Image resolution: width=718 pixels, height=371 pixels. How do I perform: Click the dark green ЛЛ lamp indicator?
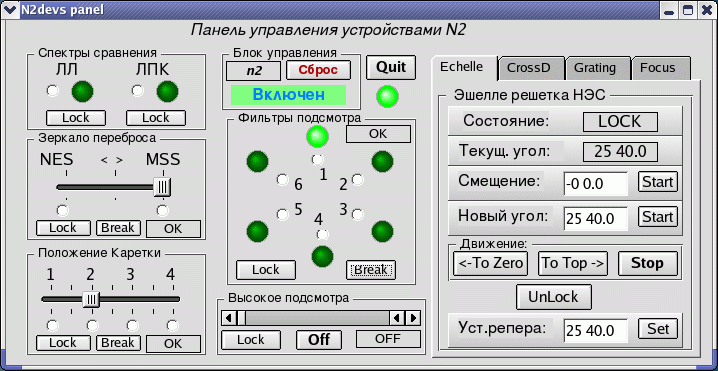coord(82,91)
